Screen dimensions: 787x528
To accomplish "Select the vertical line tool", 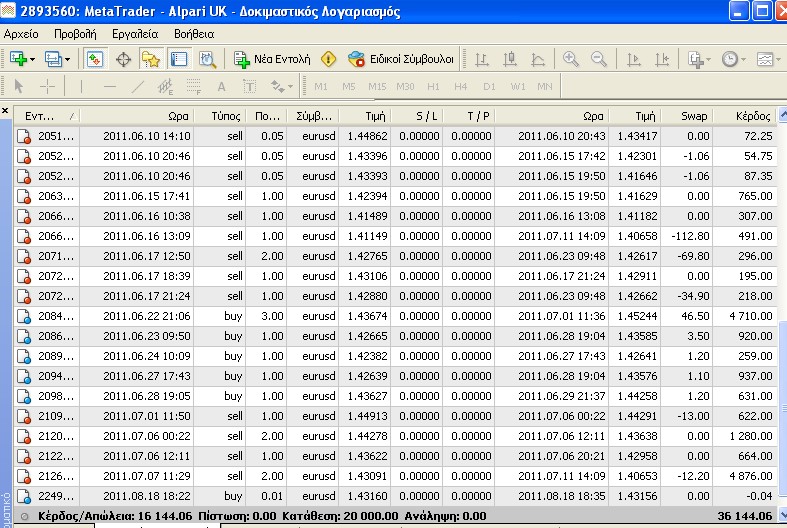I will [x=81, y=86].
